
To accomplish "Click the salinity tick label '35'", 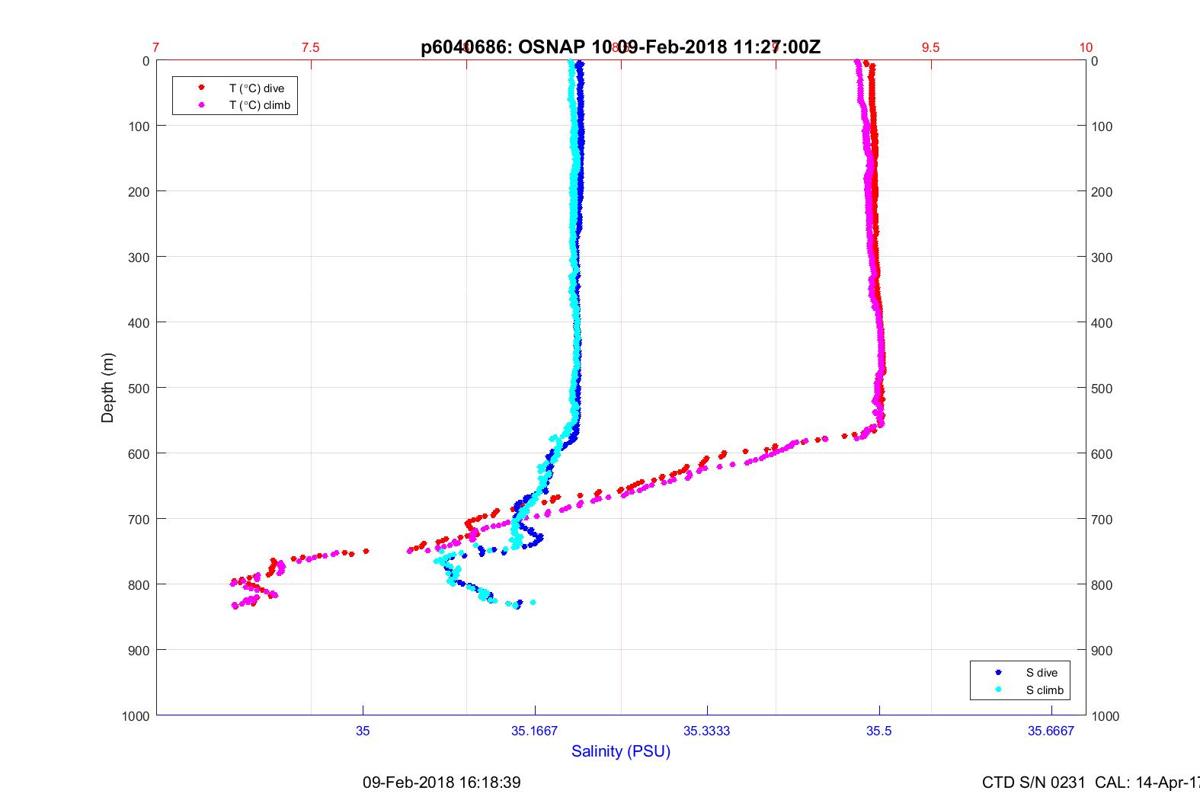I will (x=363, y=731).
